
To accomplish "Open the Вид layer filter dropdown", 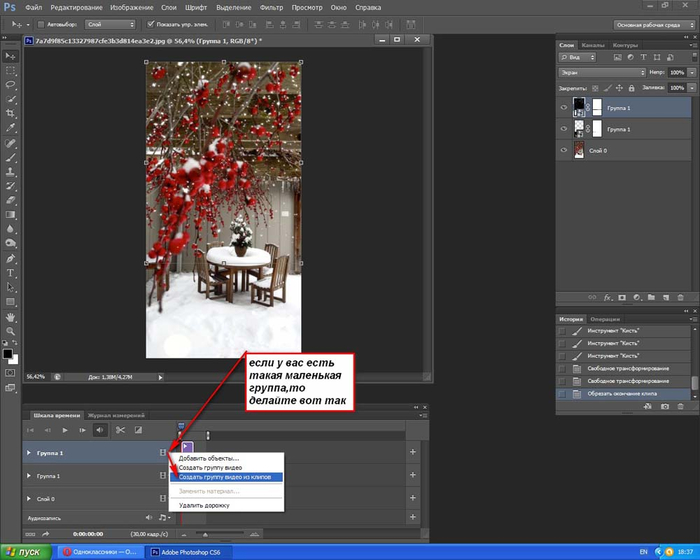I will (x=577, y=58).
